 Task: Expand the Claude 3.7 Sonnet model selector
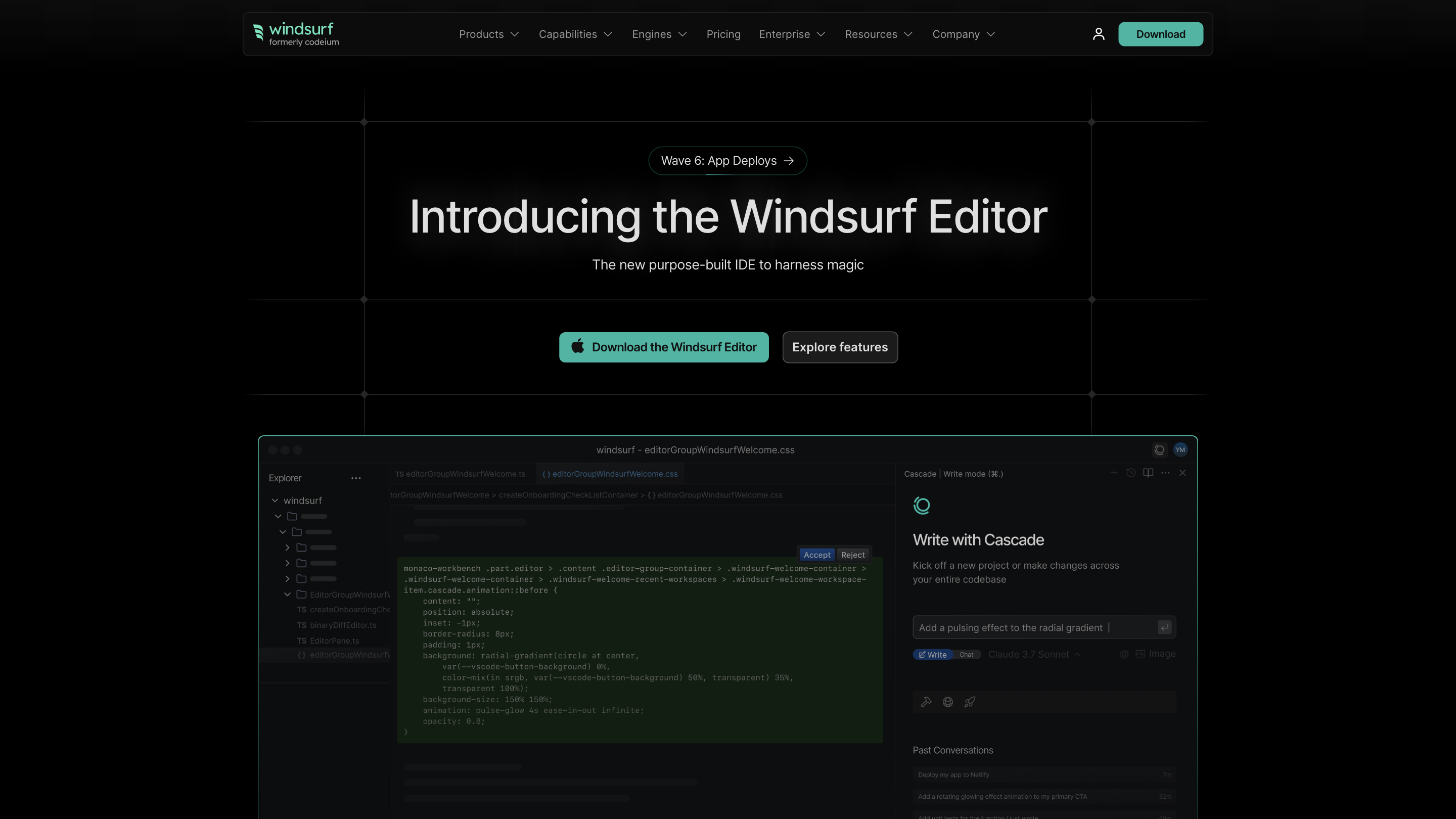1033,655
